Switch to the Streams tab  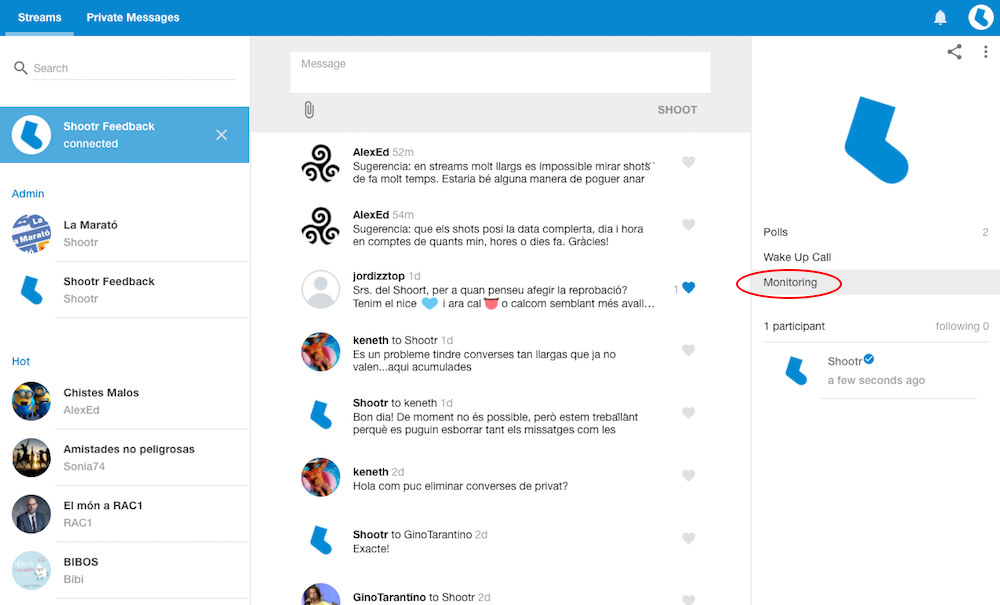point(40,17)
